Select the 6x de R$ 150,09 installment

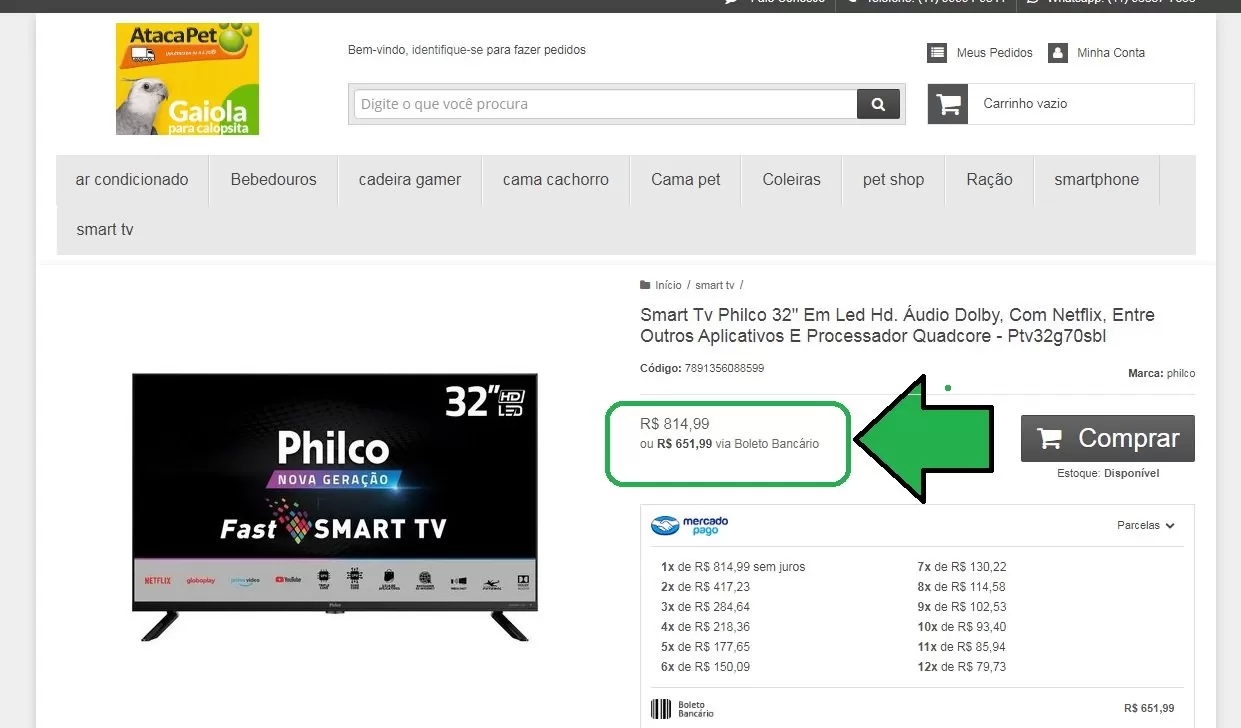705,667
